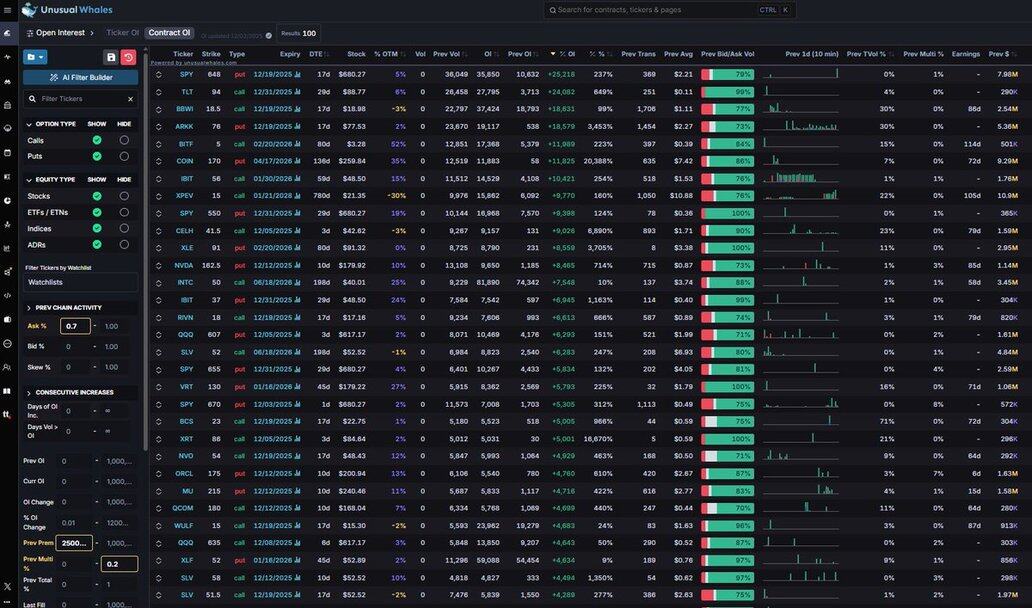The image size is (1032, 608).
Task: Open the blue folder dropdown button
Action: pos(36,57)
